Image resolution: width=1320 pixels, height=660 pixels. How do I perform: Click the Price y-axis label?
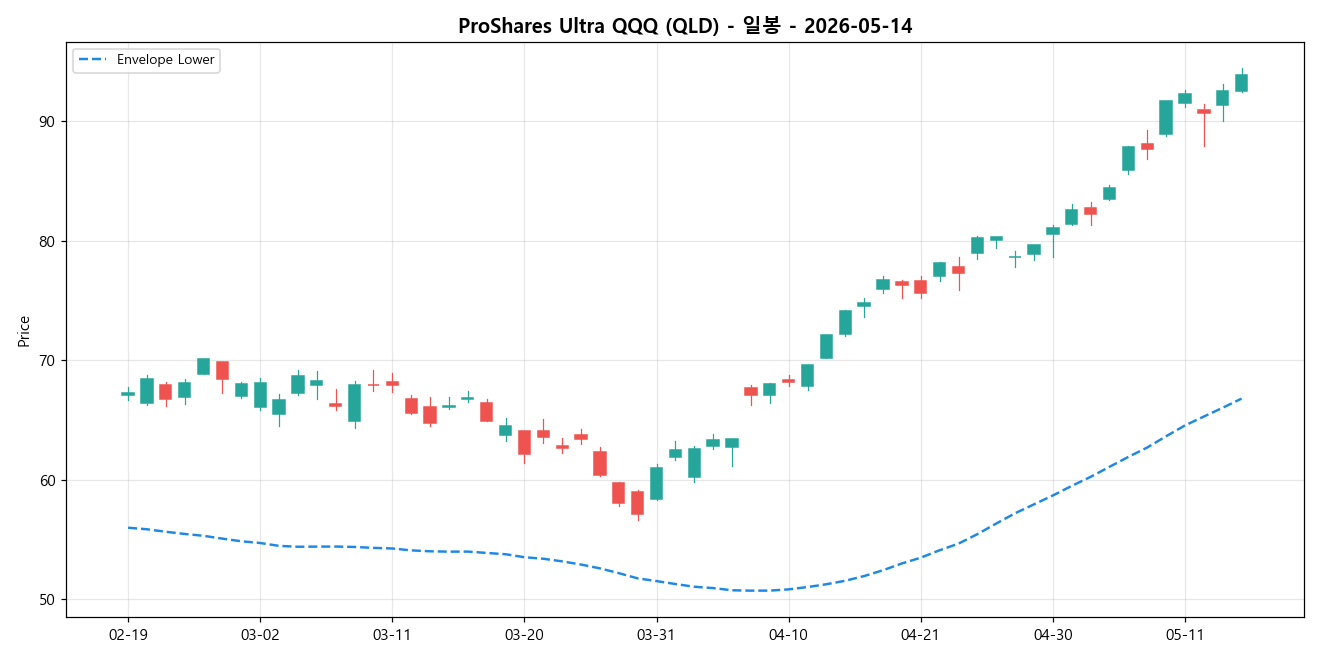pyautogui.click(x=24, y=331)
